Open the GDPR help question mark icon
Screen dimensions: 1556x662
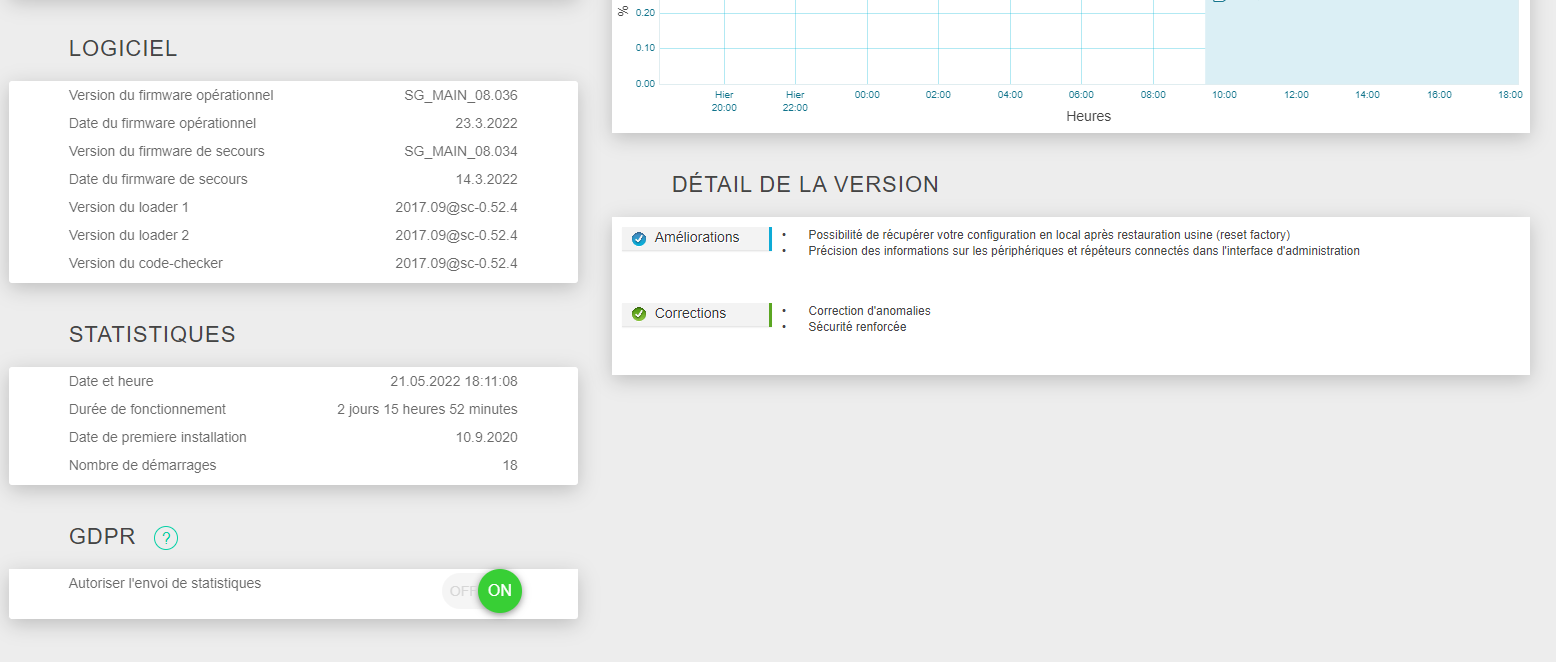[x=166, y=538]
